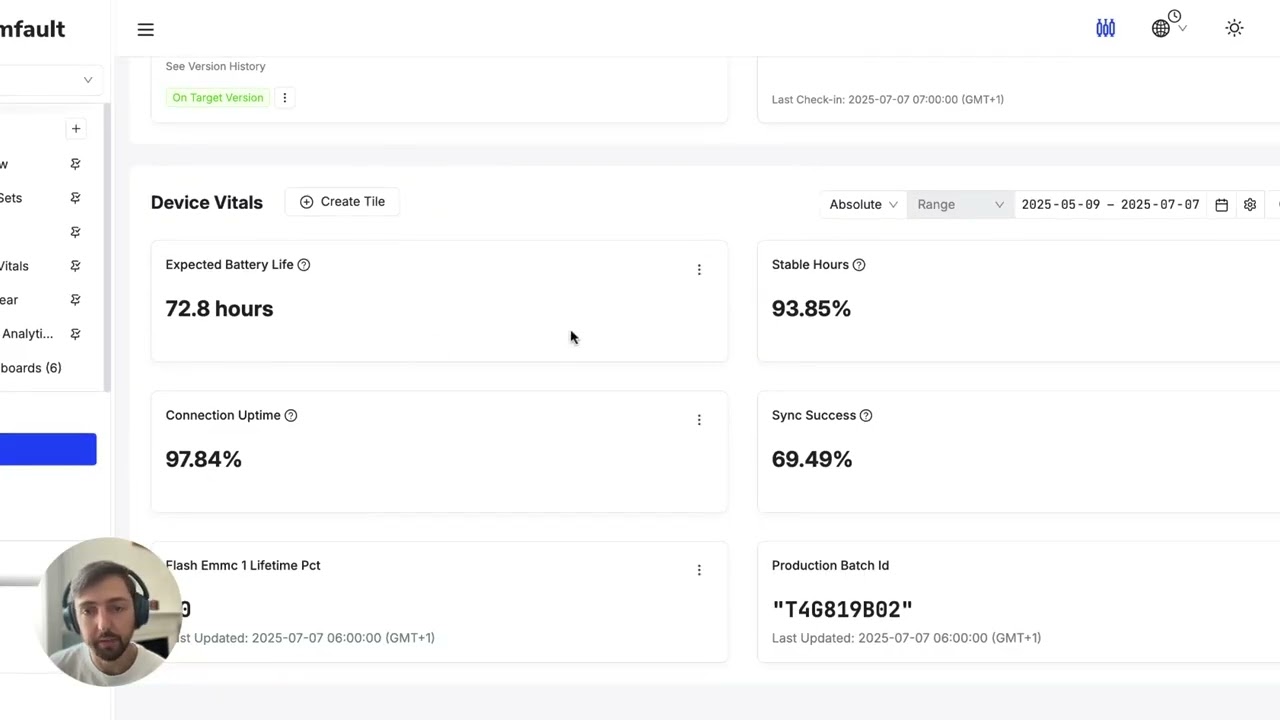This screenshot has width=1280, height=720.
Task: Open Device Vitals settings gear
Action: [1250, 205]
